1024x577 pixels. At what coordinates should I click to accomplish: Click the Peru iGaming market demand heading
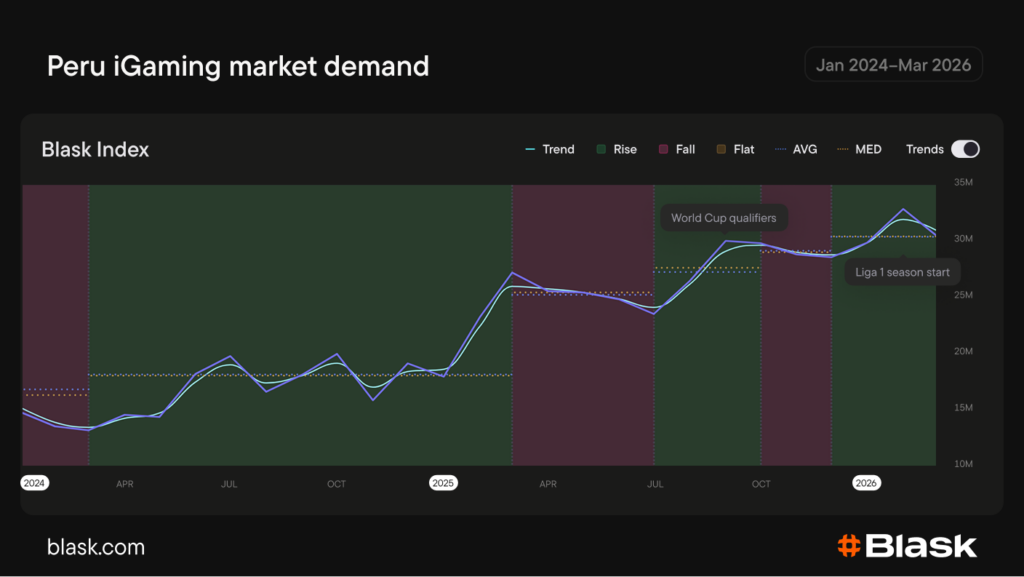(238, 67)
